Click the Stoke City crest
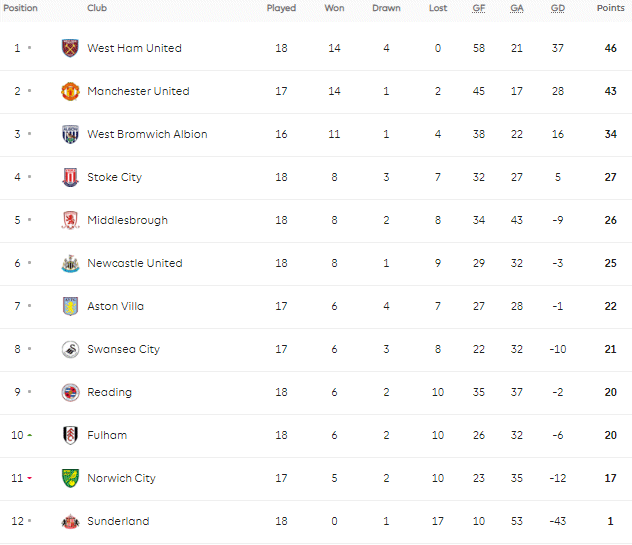The image size is (632, 545). point(70,177)
